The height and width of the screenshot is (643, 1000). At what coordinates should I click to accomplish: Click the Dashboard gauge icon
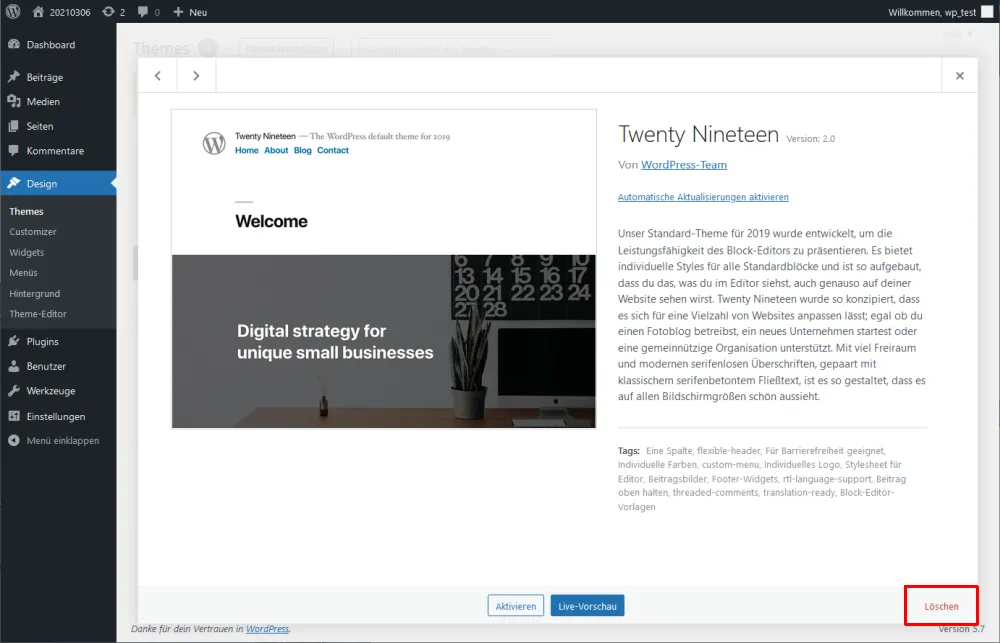14,45
